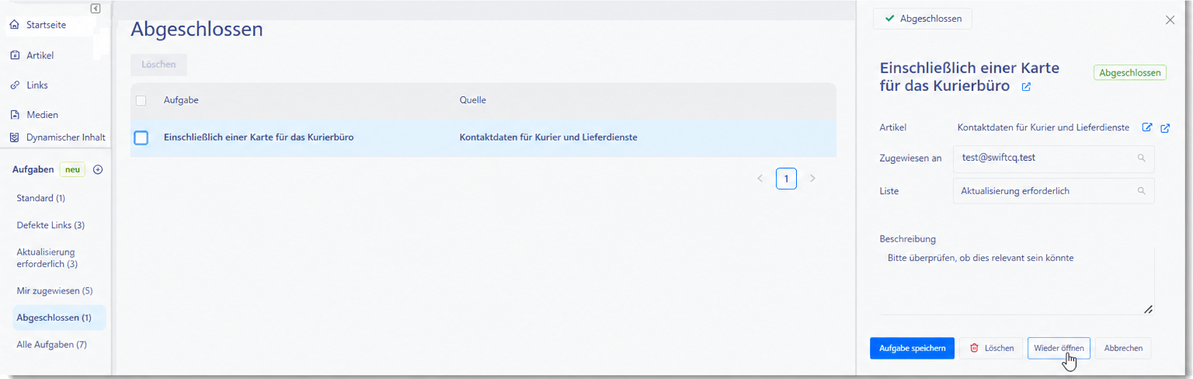Open the article editor via the first Artikel icon
1193x379 pixels.
pos(1147,128)
